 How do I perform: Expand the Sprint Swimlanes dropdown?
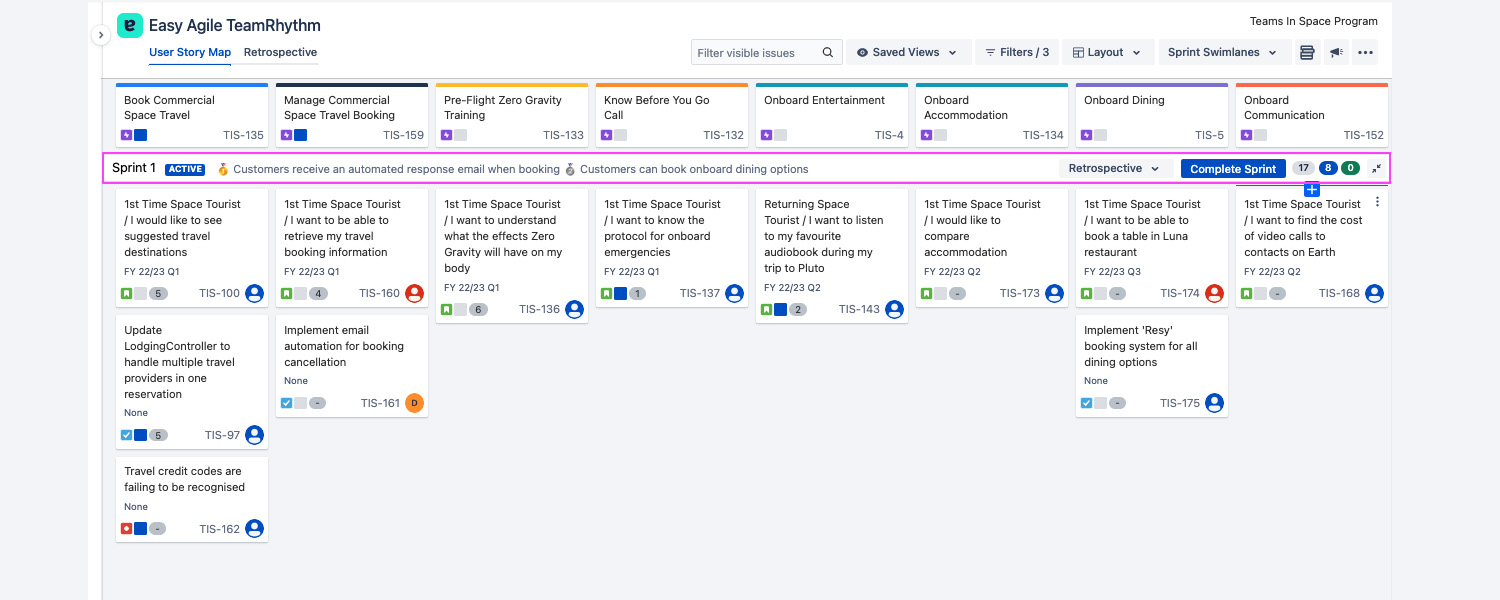pyautogui.click(x=1222, y=53)
